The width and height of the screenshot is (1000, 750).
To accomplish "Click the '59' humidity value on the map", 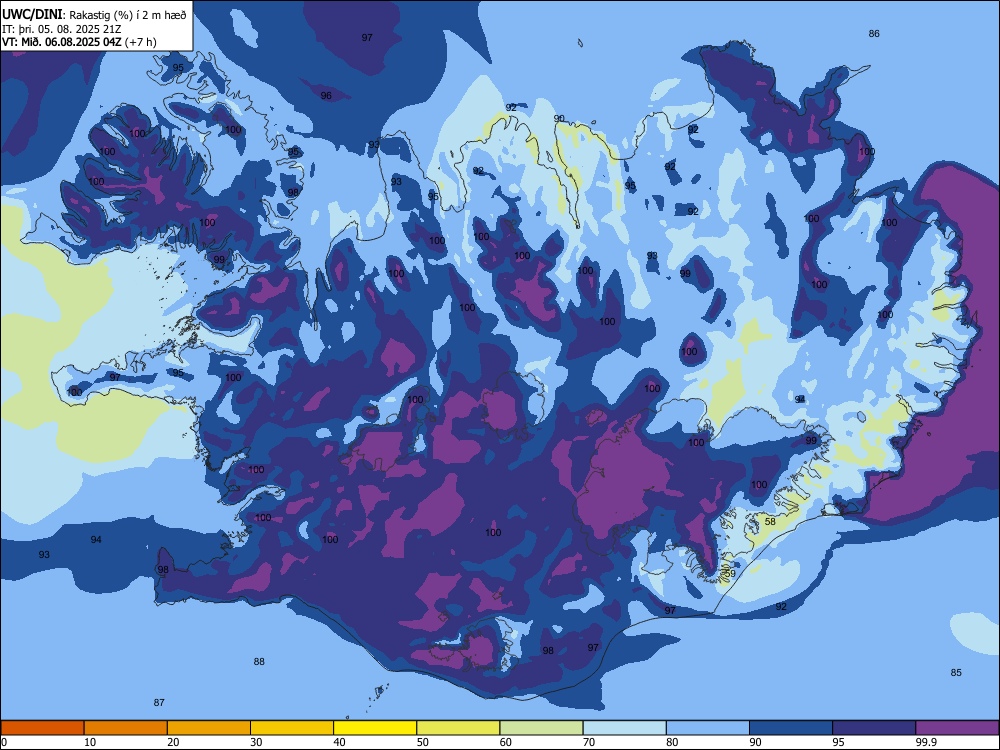I will [730, 573].
